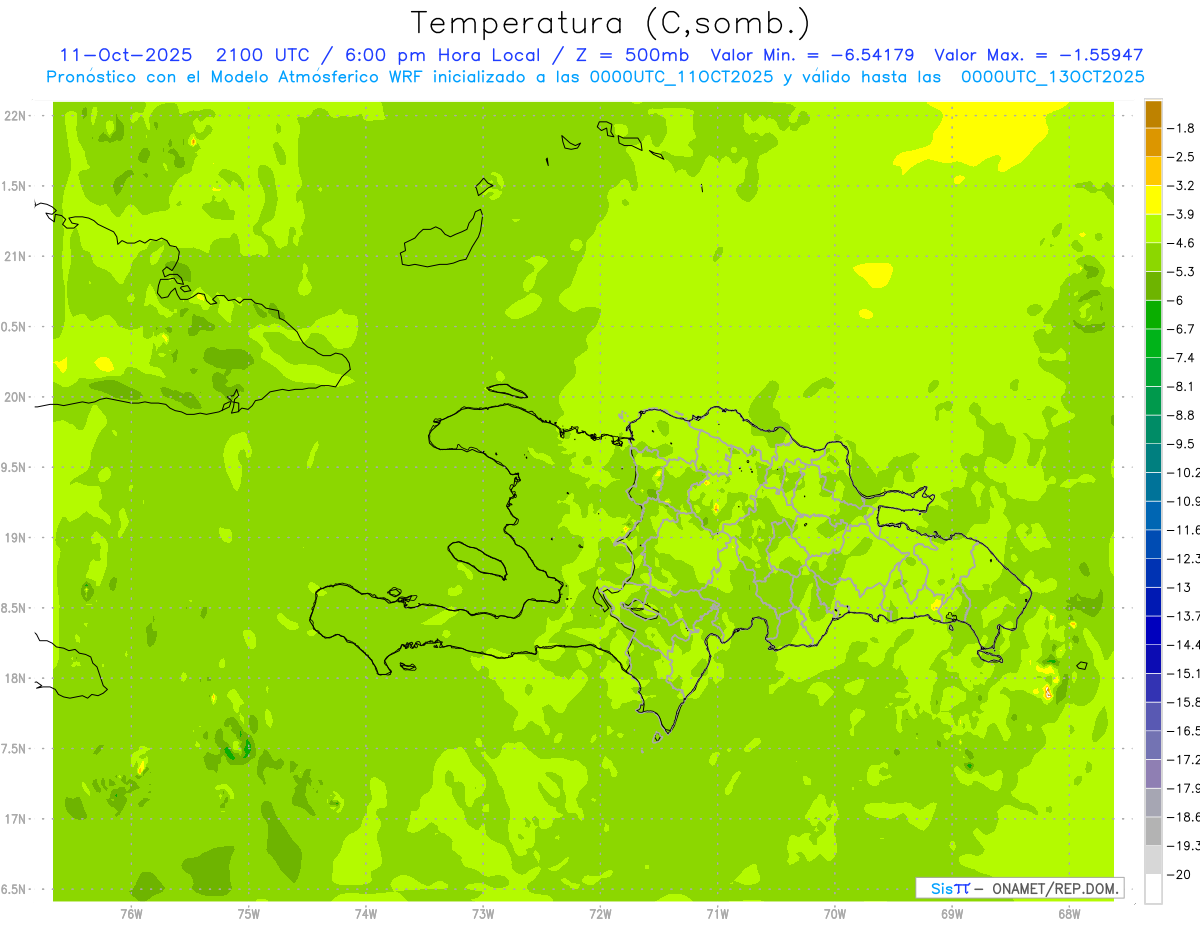Click '0000UTC_13OCT2025' valid-until time
1200x927 pixels.
(1052, 77)
